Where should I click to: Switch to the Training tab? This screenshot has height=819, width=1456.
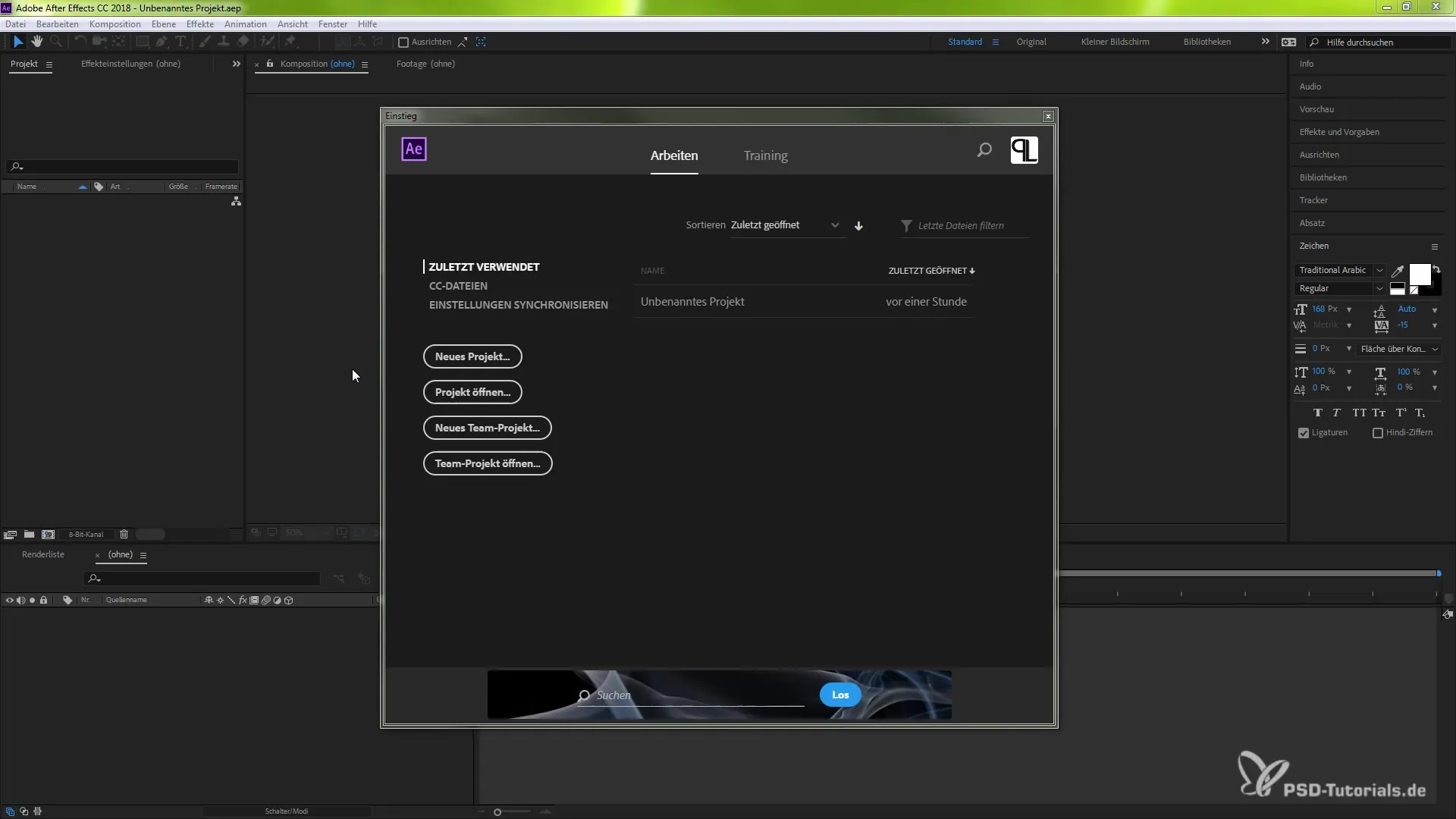pyautogui.click(x=765, y=155)
